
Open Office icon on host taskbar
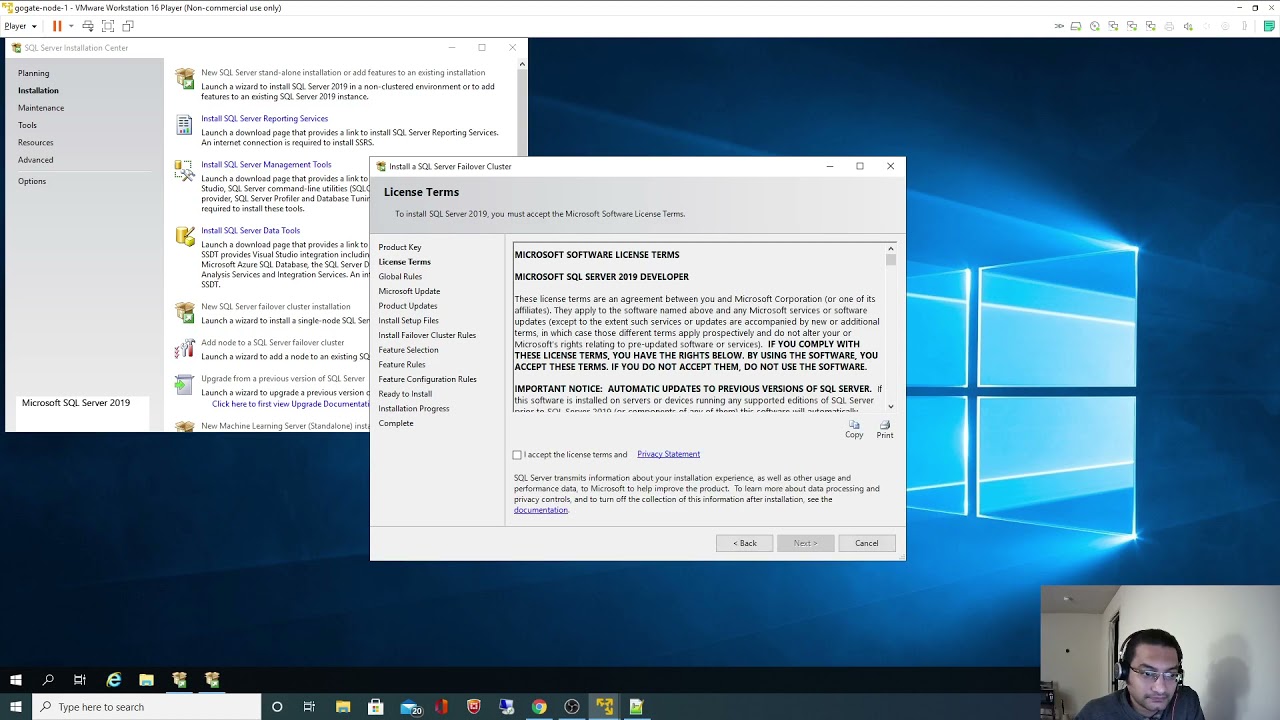pyautogui.click(x=441, y=707)
